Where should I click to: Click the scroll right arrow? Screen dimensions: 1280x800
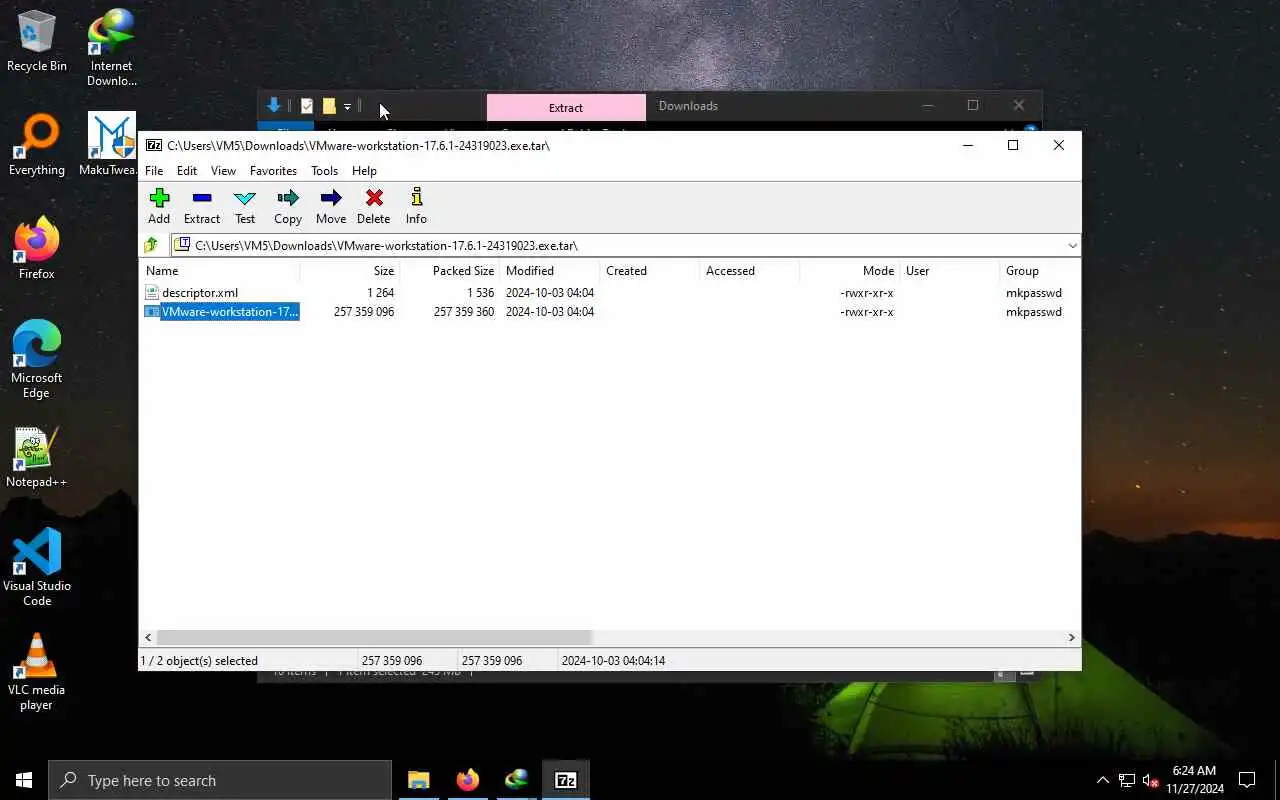point(1071,637)
